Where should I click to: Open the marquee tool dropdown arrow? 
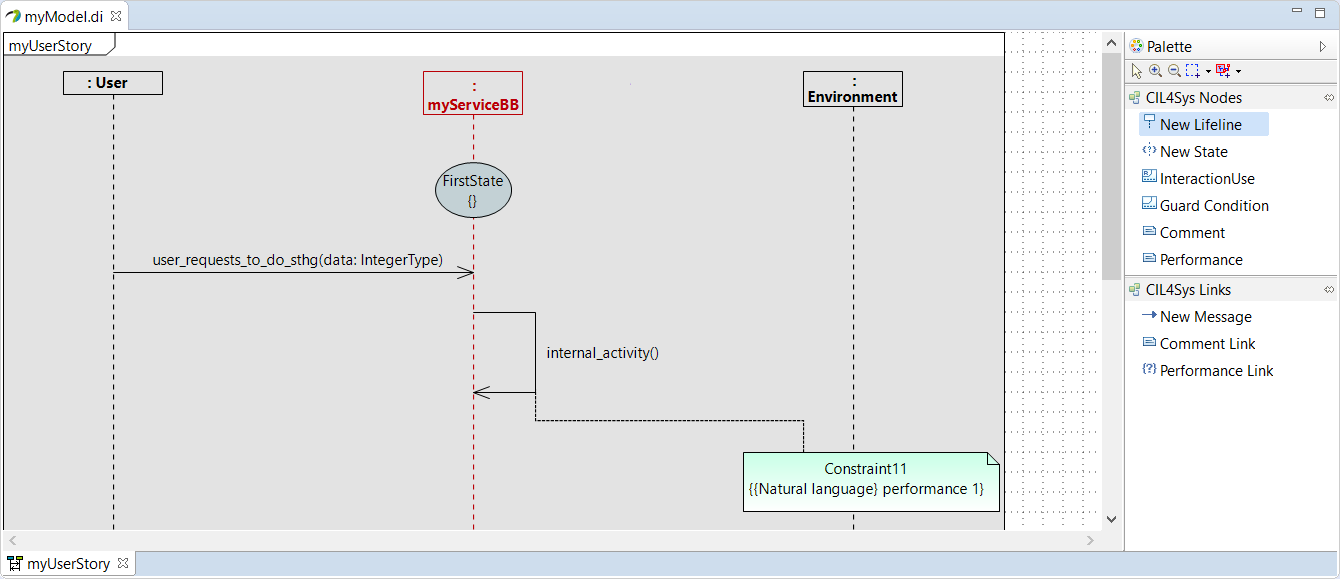[x=1208, y=72]
